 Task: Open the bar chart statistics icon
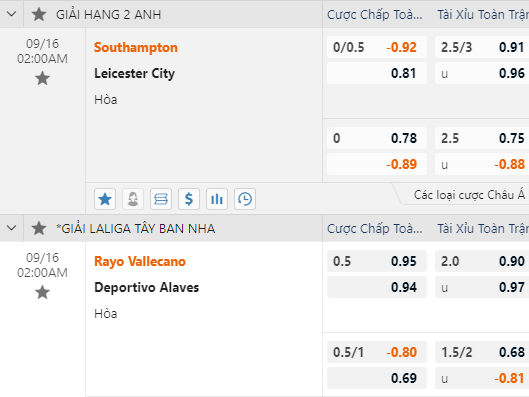[217, 199]
